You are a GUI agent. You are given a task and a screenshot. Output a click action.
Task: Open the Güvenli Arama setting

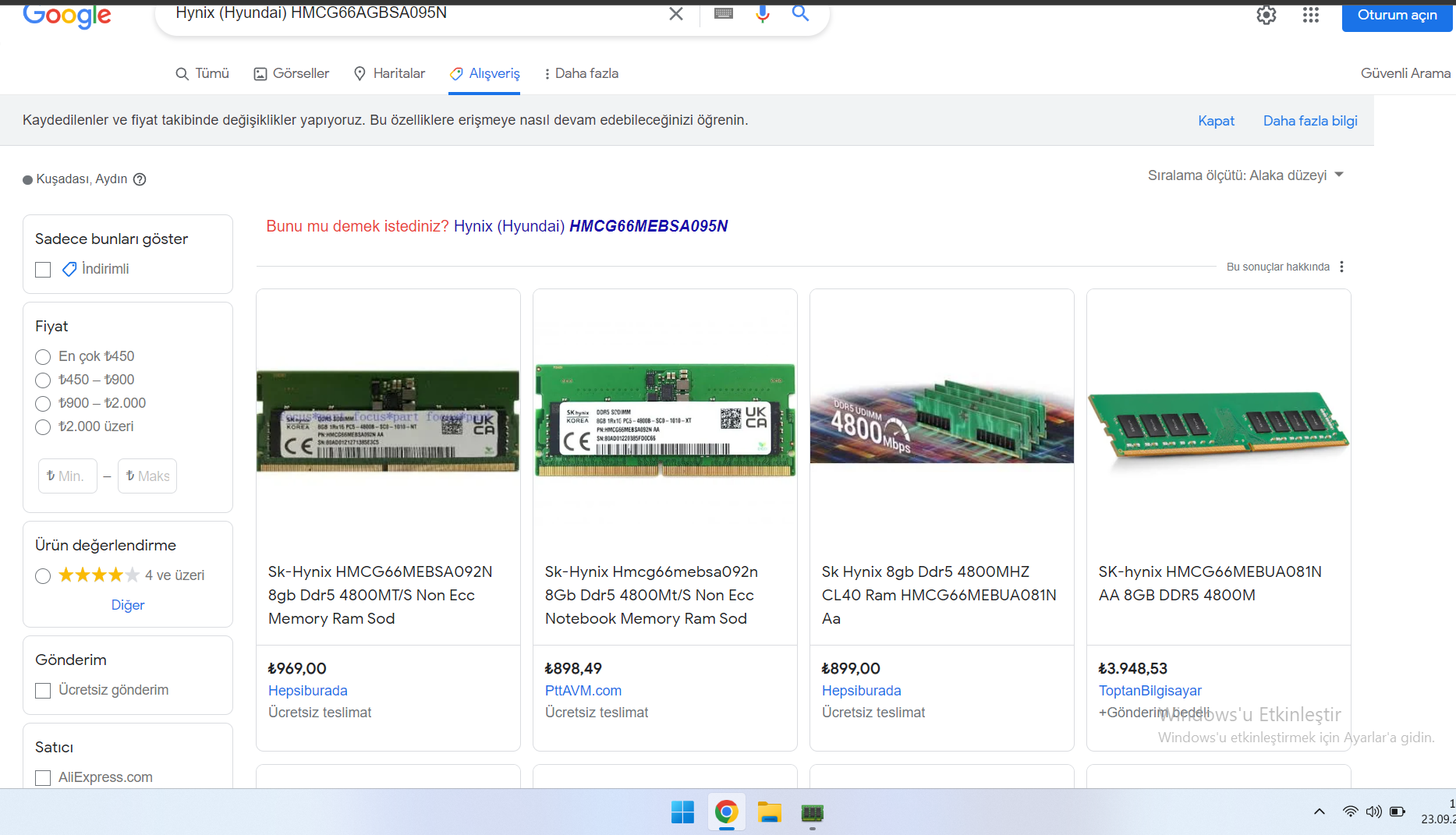(1405, 73)
